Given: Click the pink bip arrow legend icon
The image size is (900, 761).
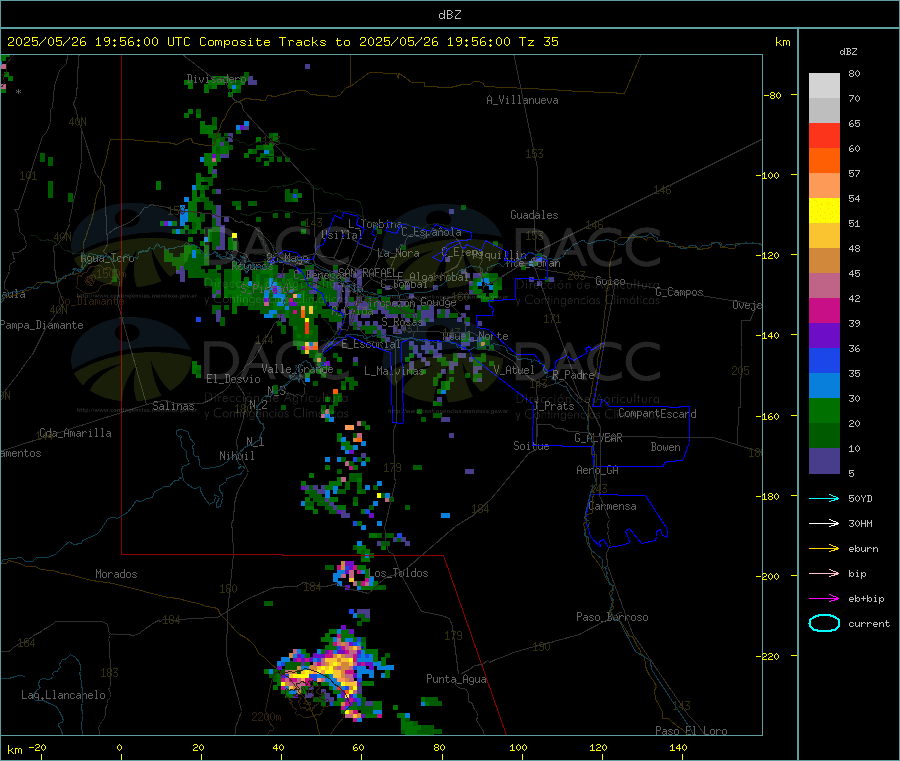Looking at the screenshot, I should [824, 573].
